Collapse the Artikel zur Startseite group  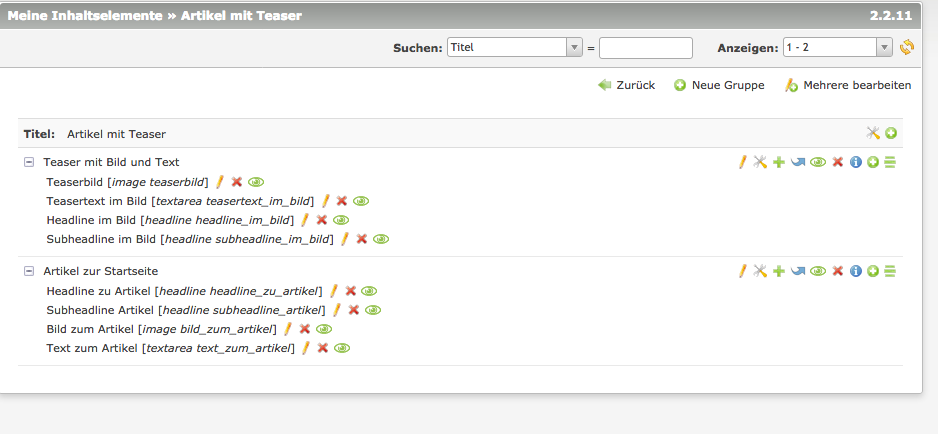29,271
